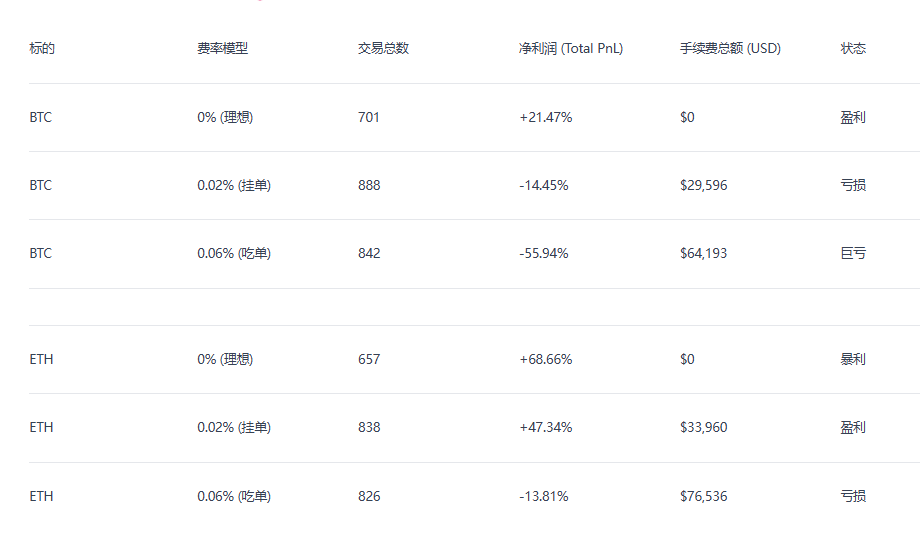Click the 交易总数 column header

click(383, 48)
